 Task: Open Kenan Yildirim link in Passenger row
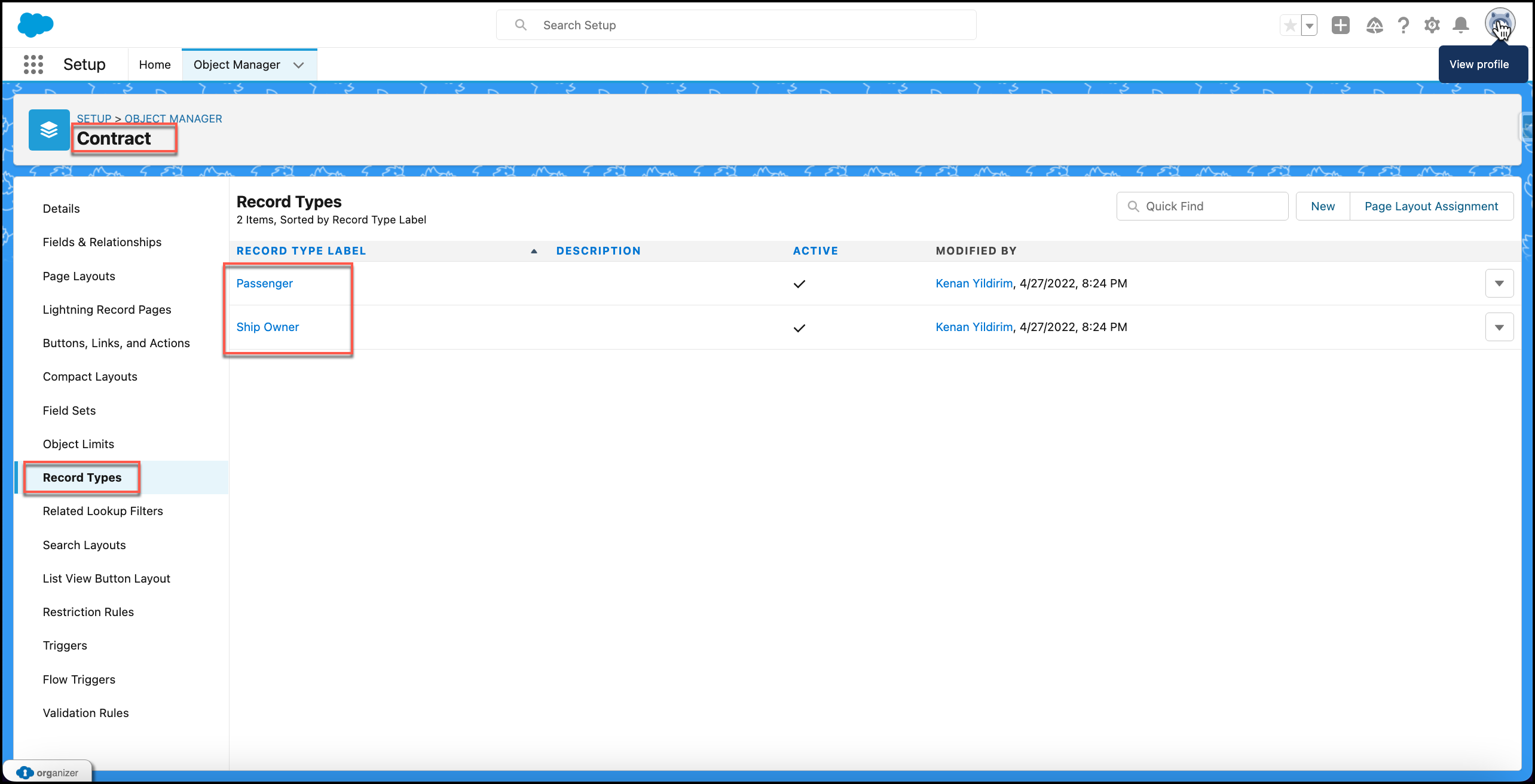coord(974,283)
